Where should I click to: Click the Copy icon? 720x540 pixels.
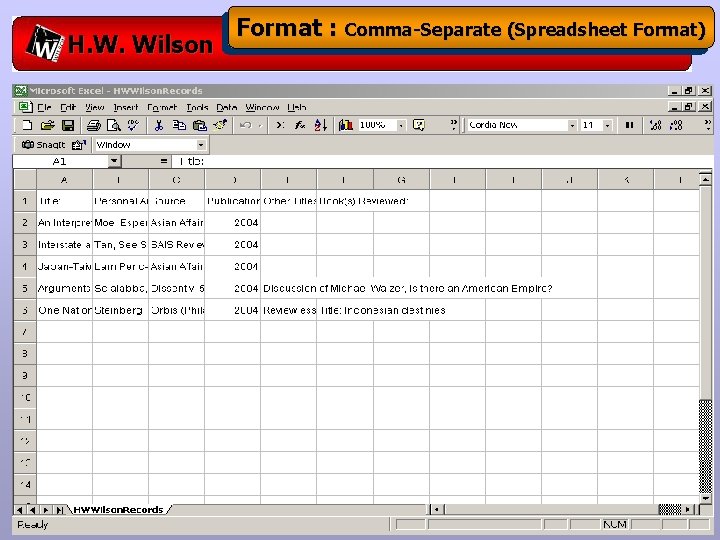[x=179, y=125]
